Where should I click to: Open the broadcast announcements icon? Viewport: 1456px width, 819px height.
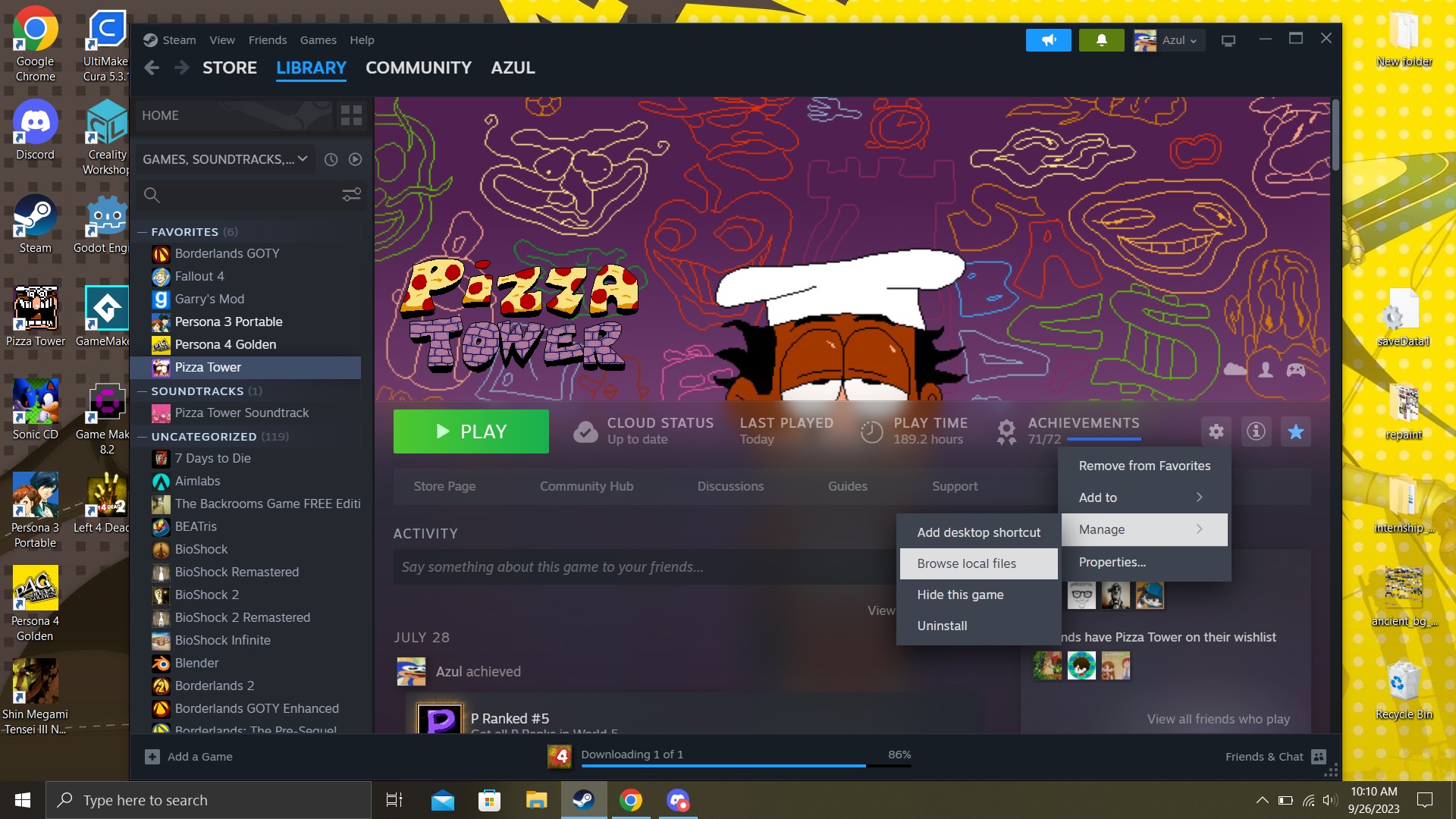click(1049, 39)
